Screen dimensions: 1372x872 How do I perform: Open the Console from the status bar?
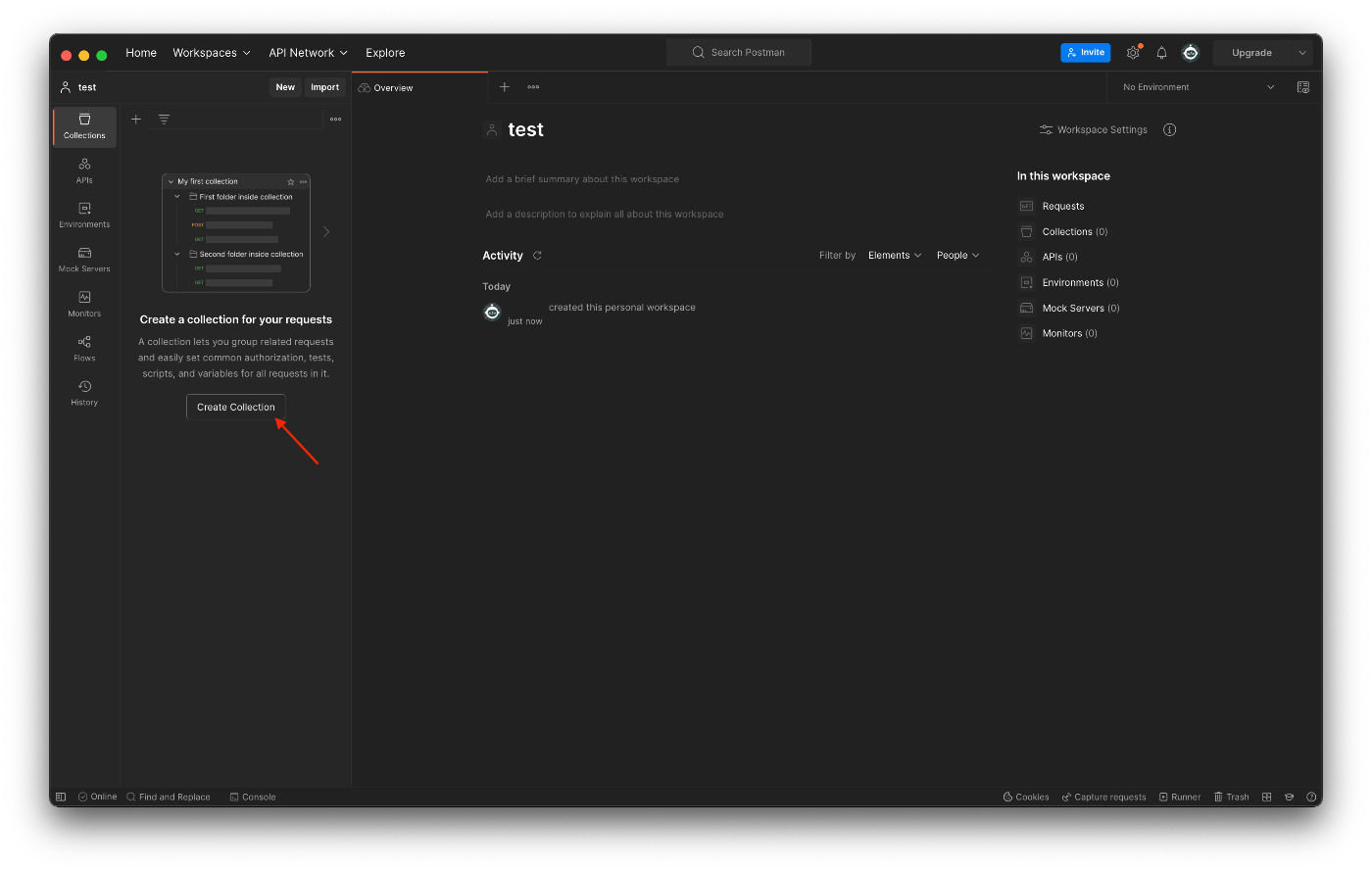253,797
